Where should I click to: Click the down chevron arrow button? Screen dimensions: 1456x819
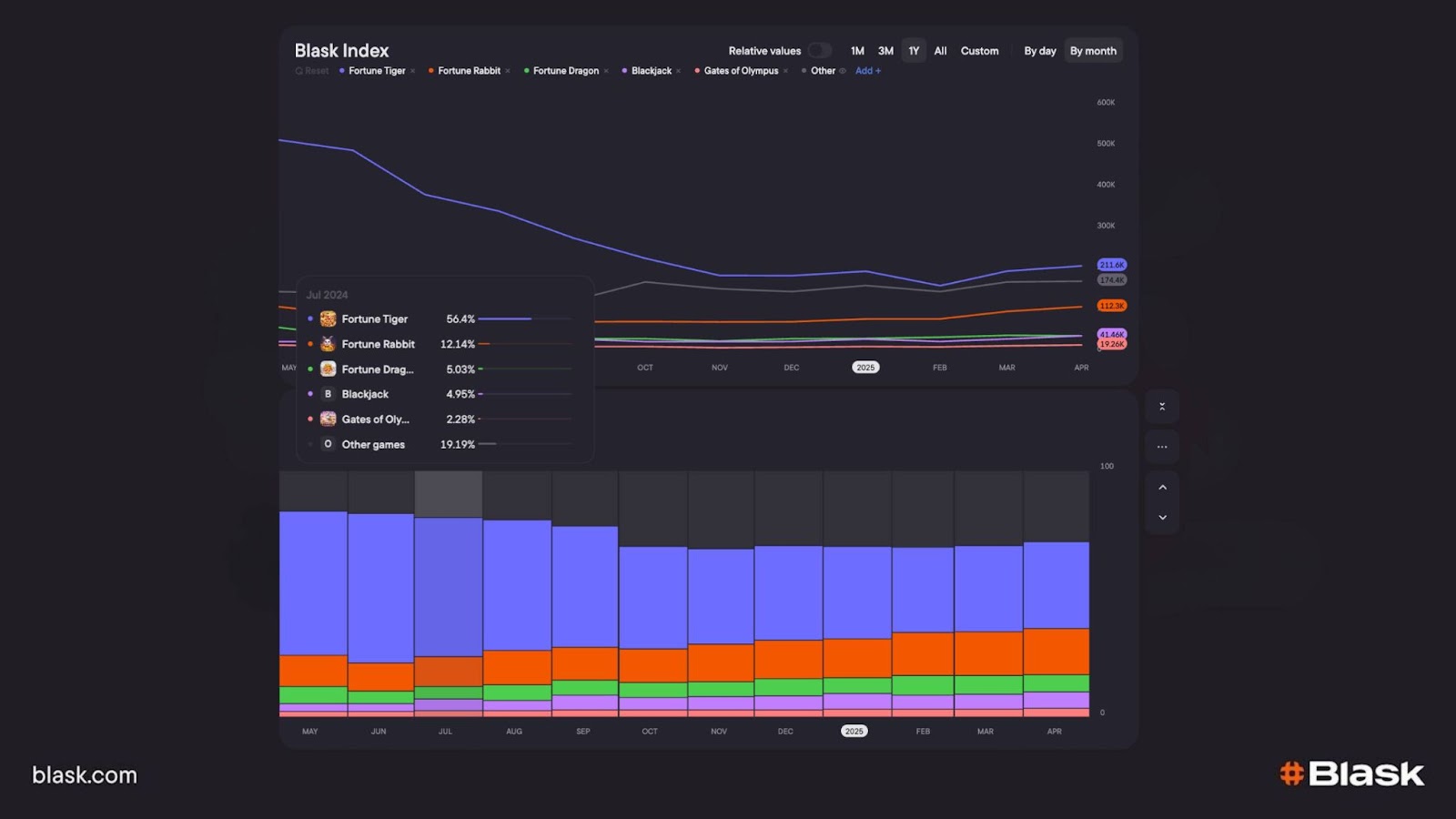point(1162,518)
